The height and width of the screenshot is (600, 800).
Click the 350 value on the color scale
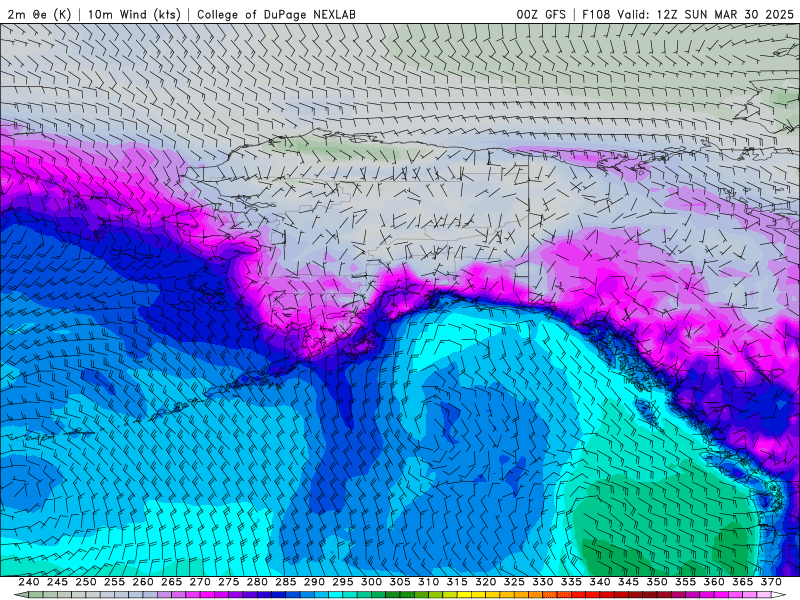click(657, 582)
